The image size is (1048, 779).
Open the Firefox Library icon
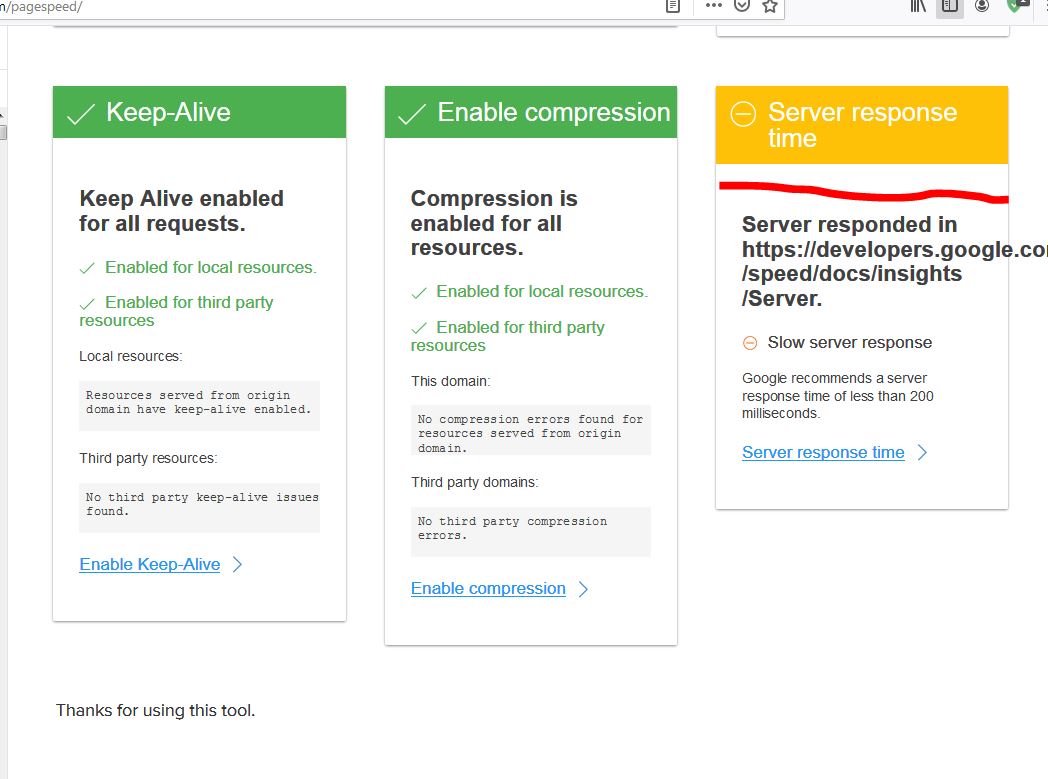918,6
